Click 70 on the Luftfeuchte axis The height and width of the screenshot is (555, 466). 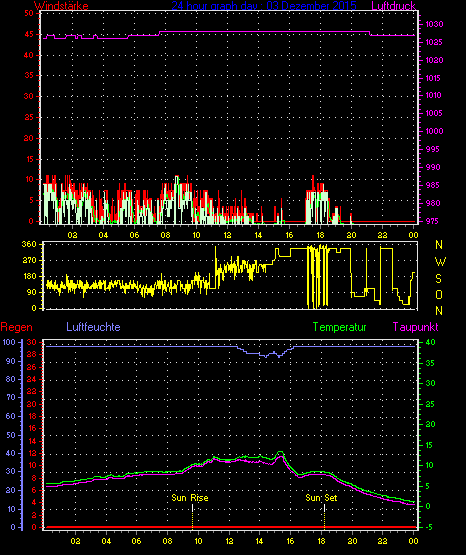tap(11, 397)
